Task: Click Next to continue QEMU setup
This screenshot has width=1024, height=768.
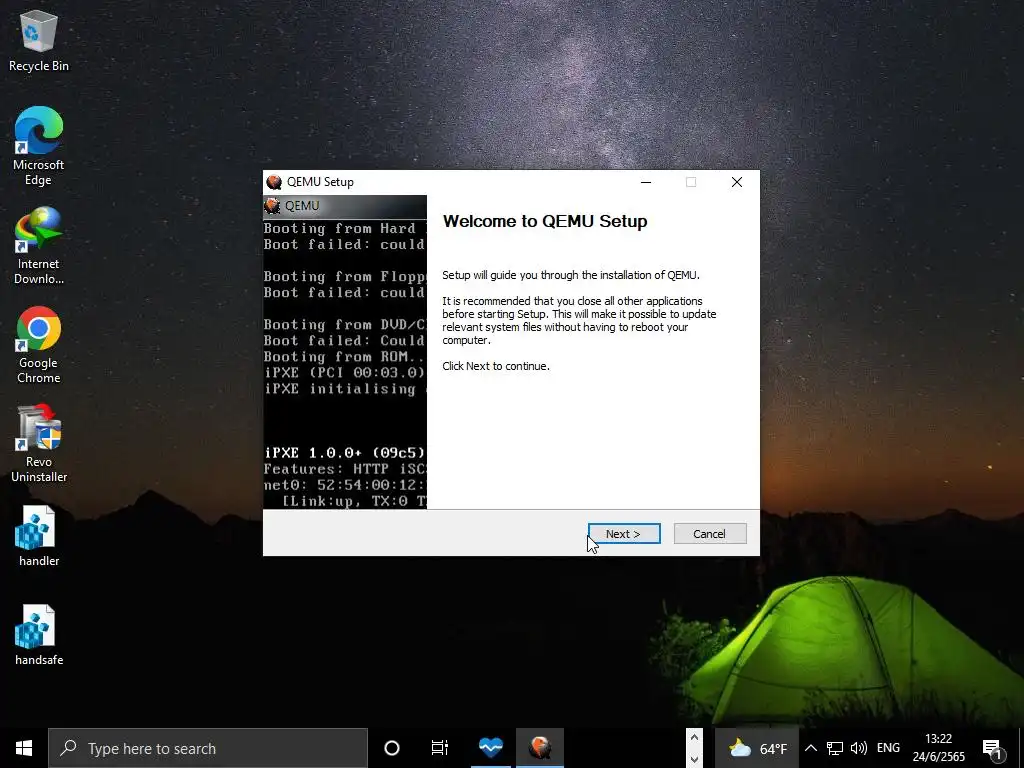Action: (x=624, y=534)
